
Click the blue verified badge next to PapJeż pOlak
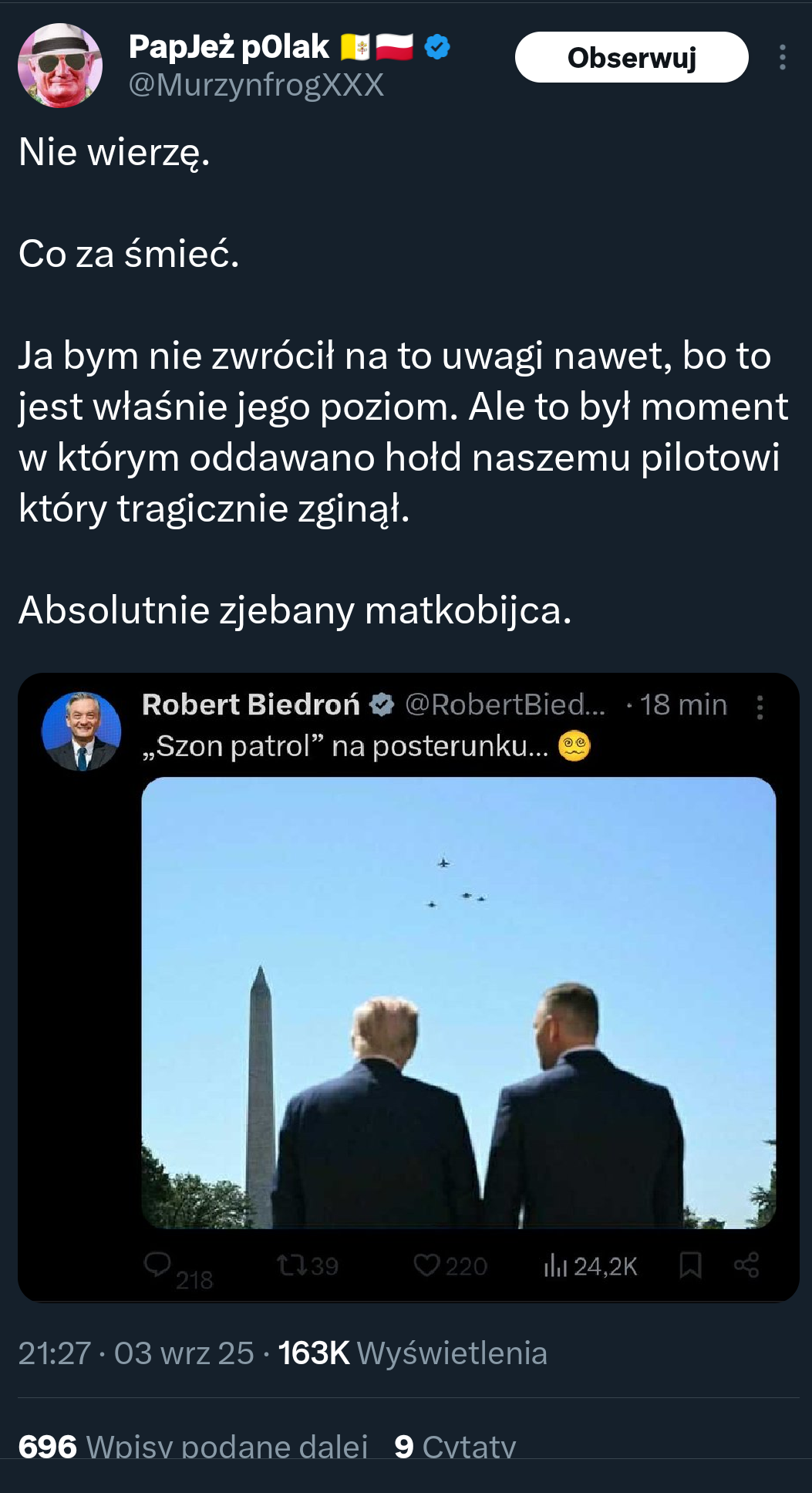click(x=437, y=47)
